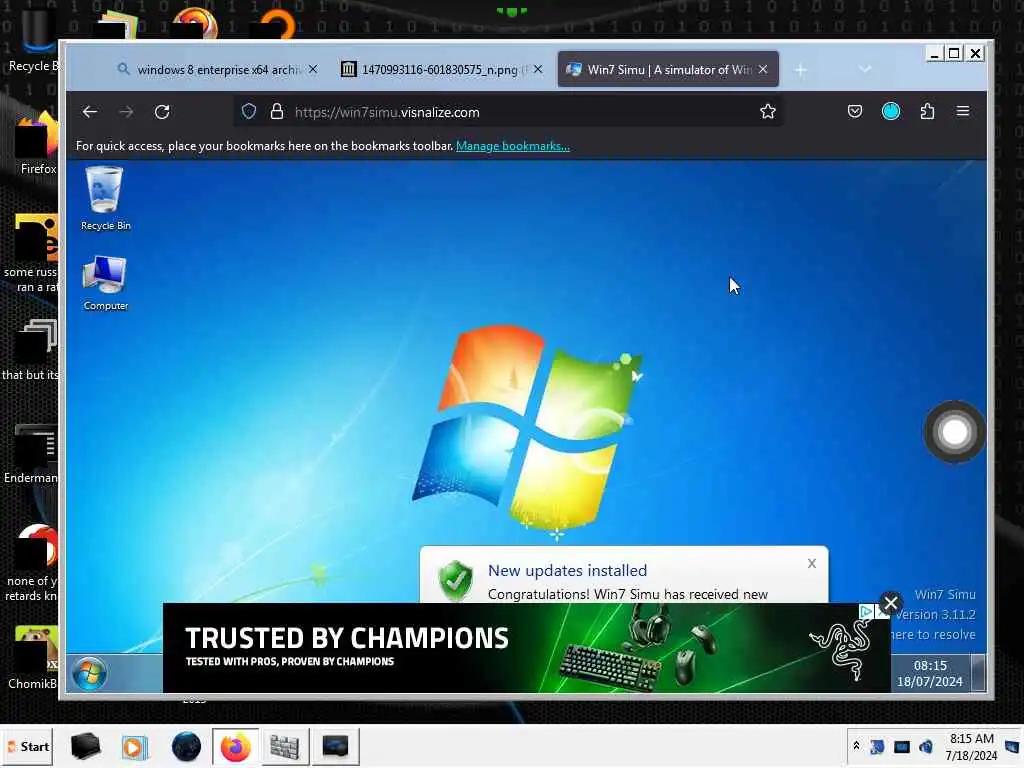Image resolution: width=1024 pixels, height=768 pixels.
Task: Close the Razer ad banner
Action: click(x=891, y=603)
